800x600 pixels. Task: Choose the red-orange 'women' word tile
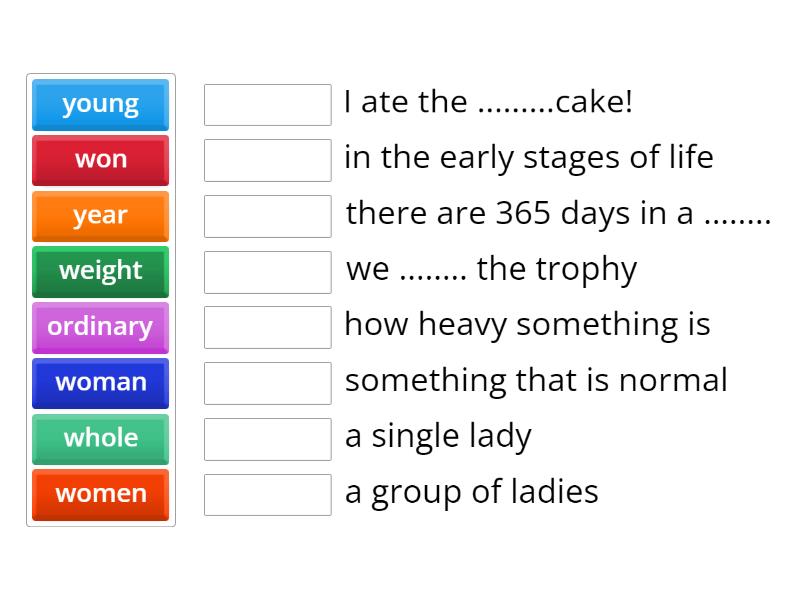coord(100,494)
